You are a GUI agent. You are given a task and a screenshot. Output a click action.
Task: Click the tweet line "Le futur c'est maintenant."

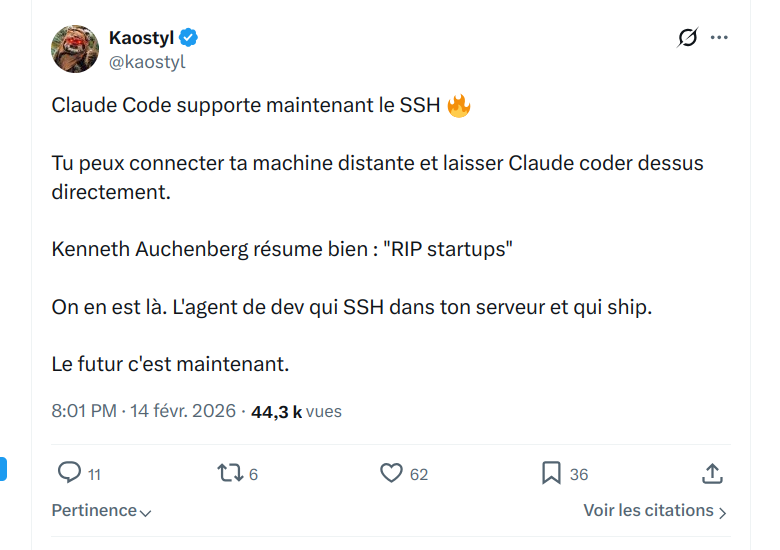(170, 364)
